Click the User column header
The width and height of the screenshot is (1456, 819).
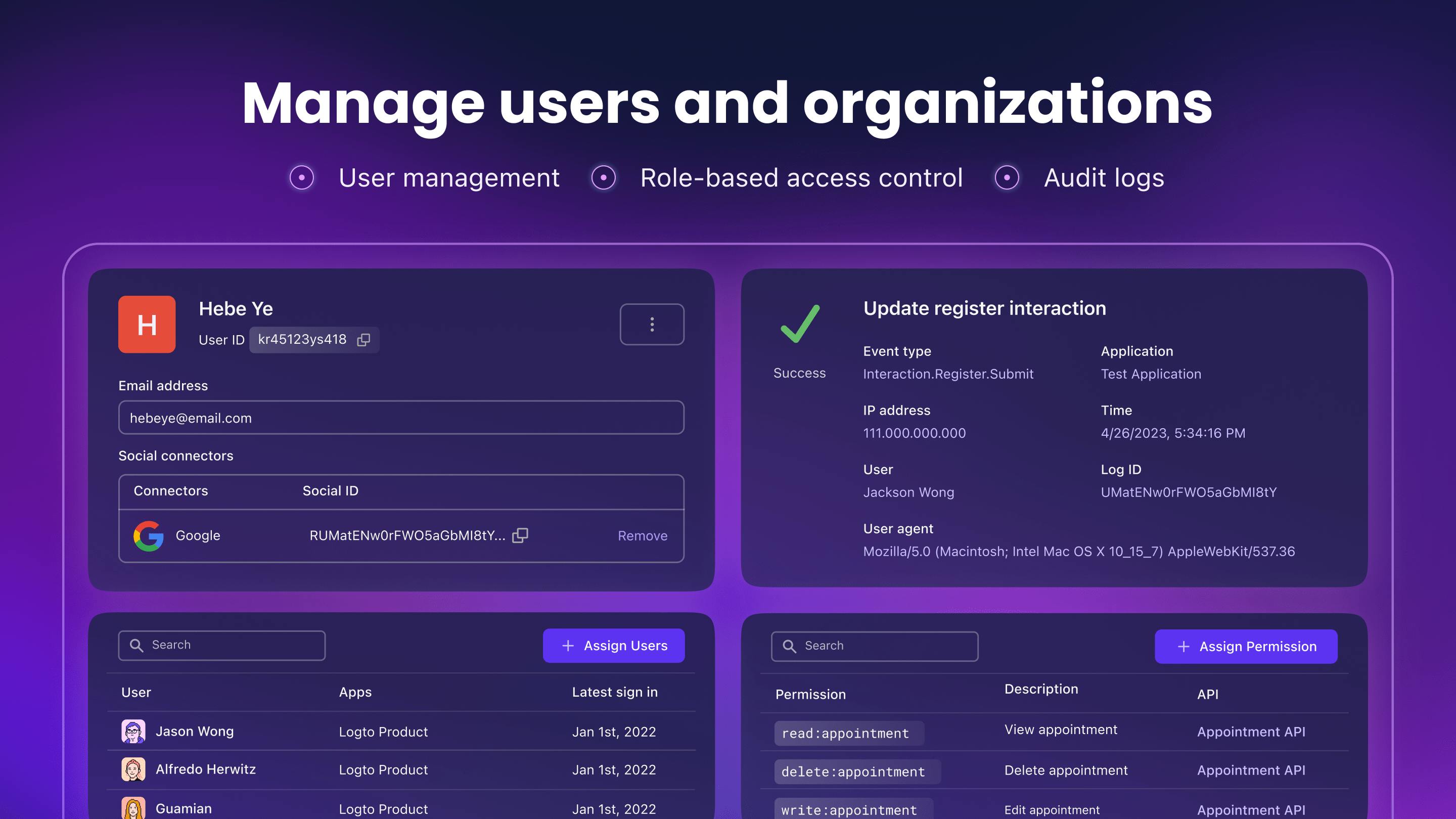coord(136,693)
